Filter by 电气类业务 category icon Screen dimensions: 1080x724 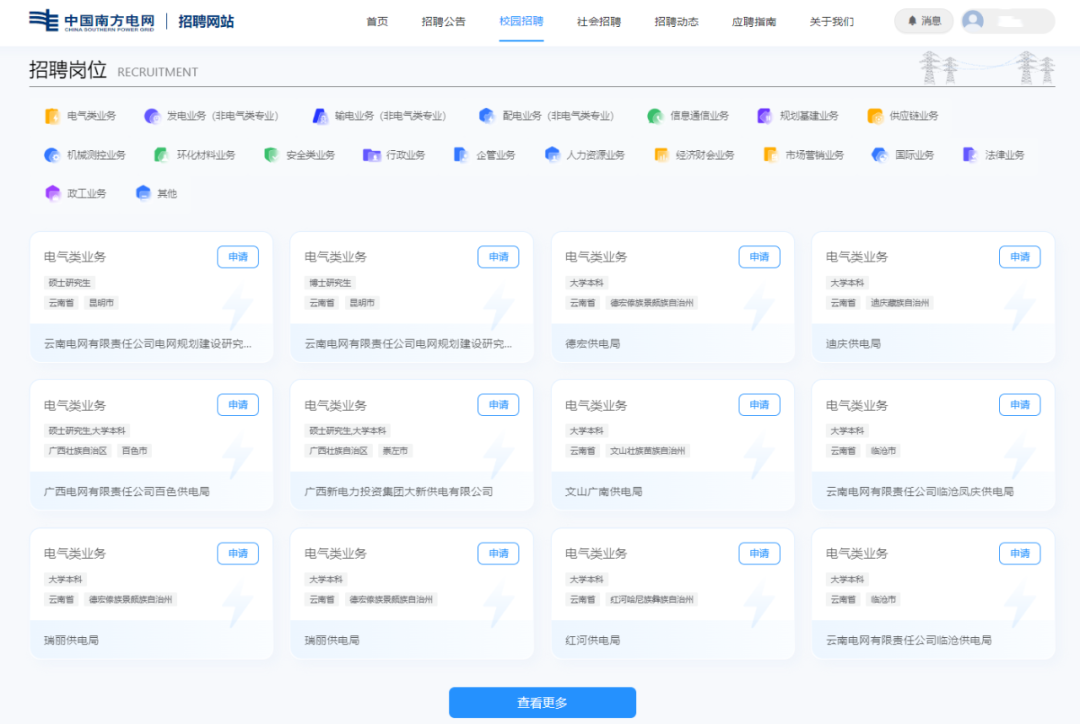click(52, 116)
